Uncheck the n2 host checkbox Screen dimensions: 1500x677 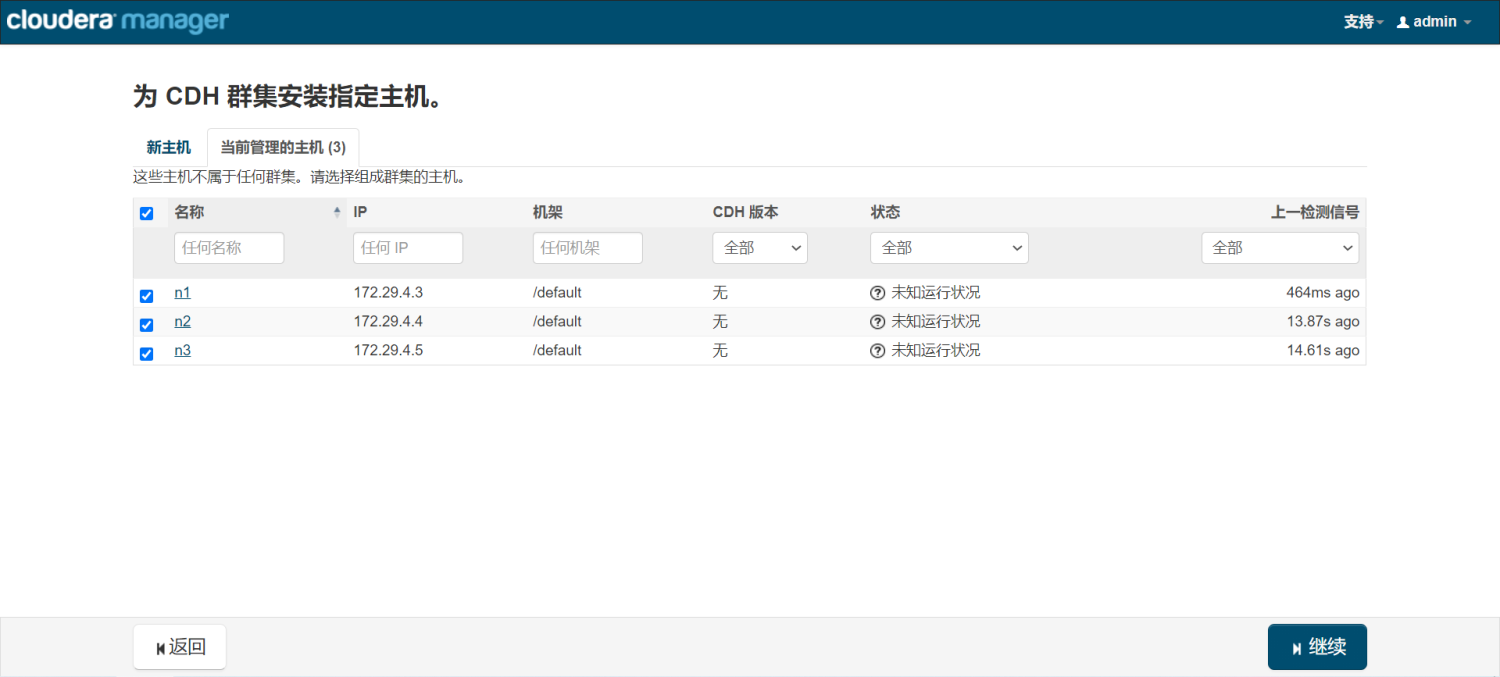point(147,325)
